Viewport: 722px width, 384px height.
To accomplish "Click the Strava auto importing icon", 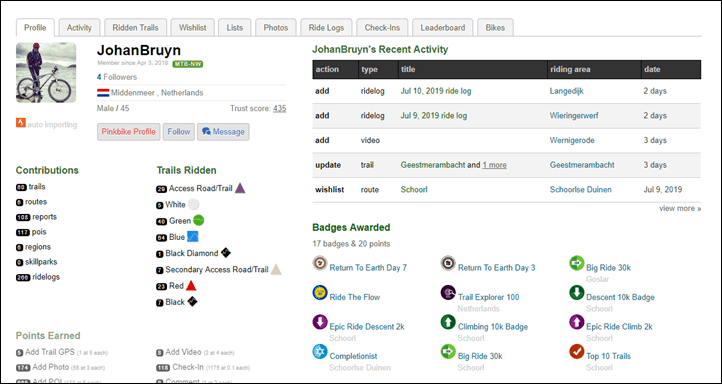I will pos(21,122).
